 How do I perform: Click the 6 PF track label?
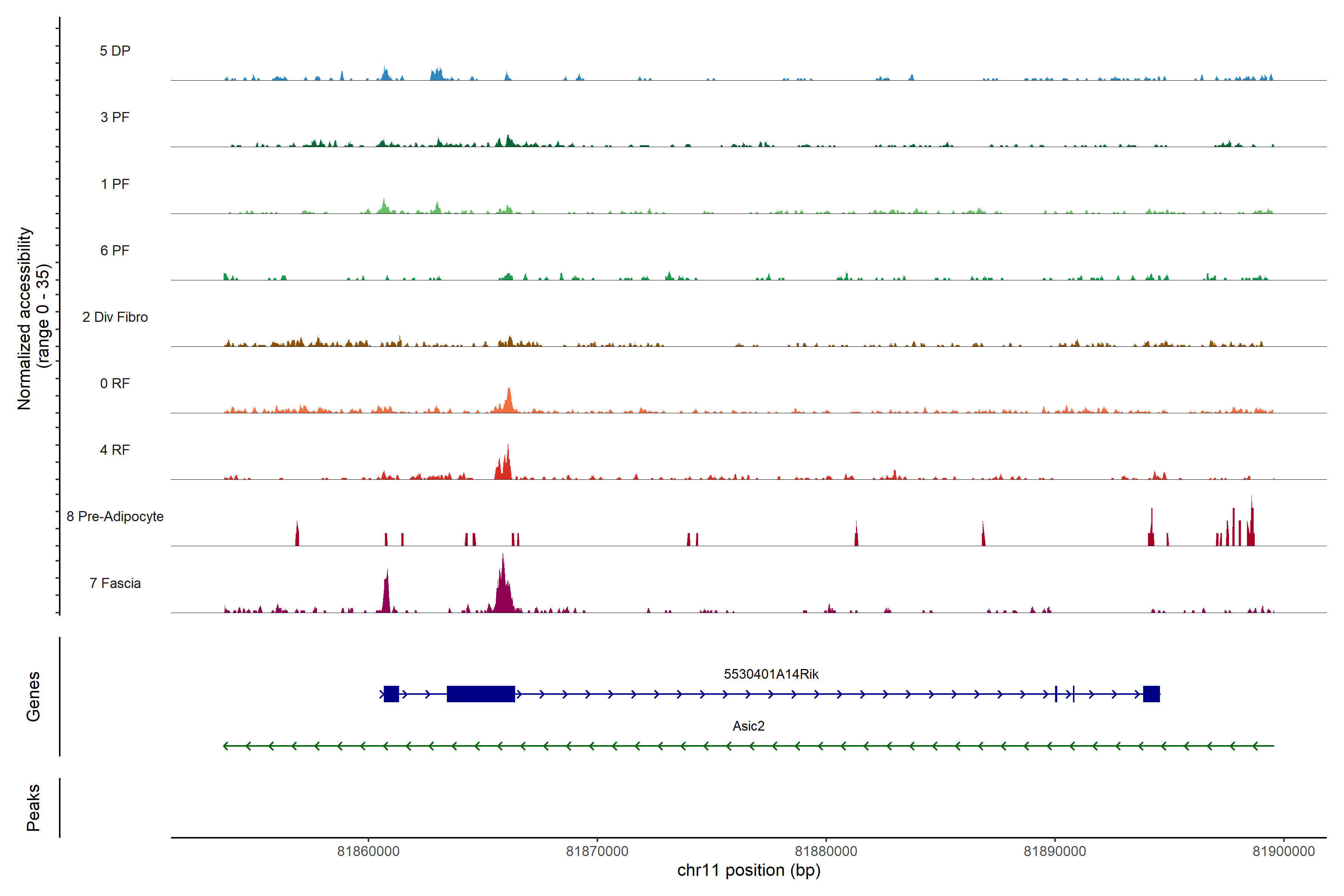pos(115,250)
